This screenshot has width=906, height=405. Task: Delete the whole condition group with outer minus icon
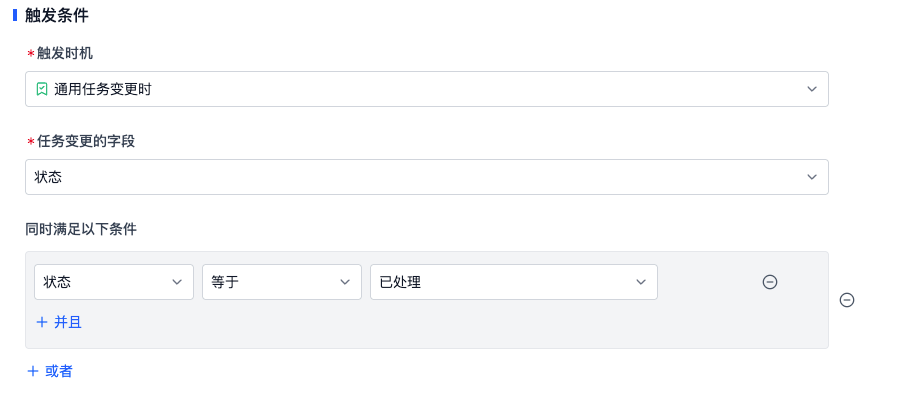coord(846,300)
